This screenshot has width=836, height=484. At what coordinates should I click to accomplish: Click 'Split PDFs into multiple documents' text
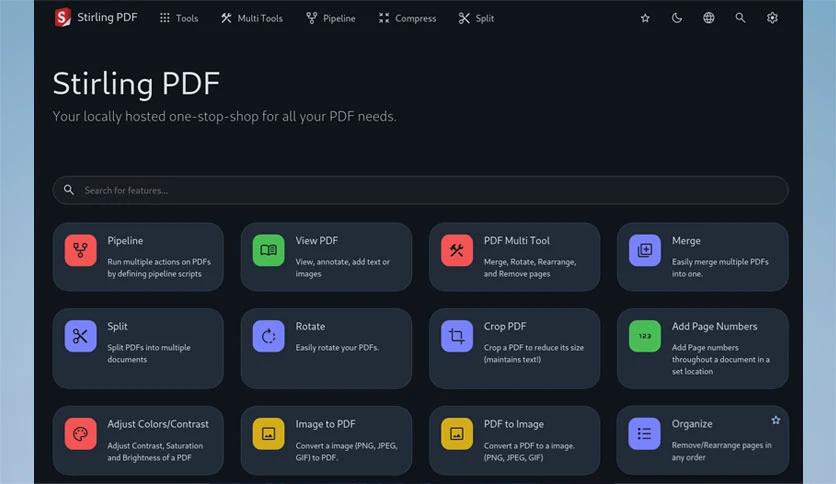(x=149, y=353)
